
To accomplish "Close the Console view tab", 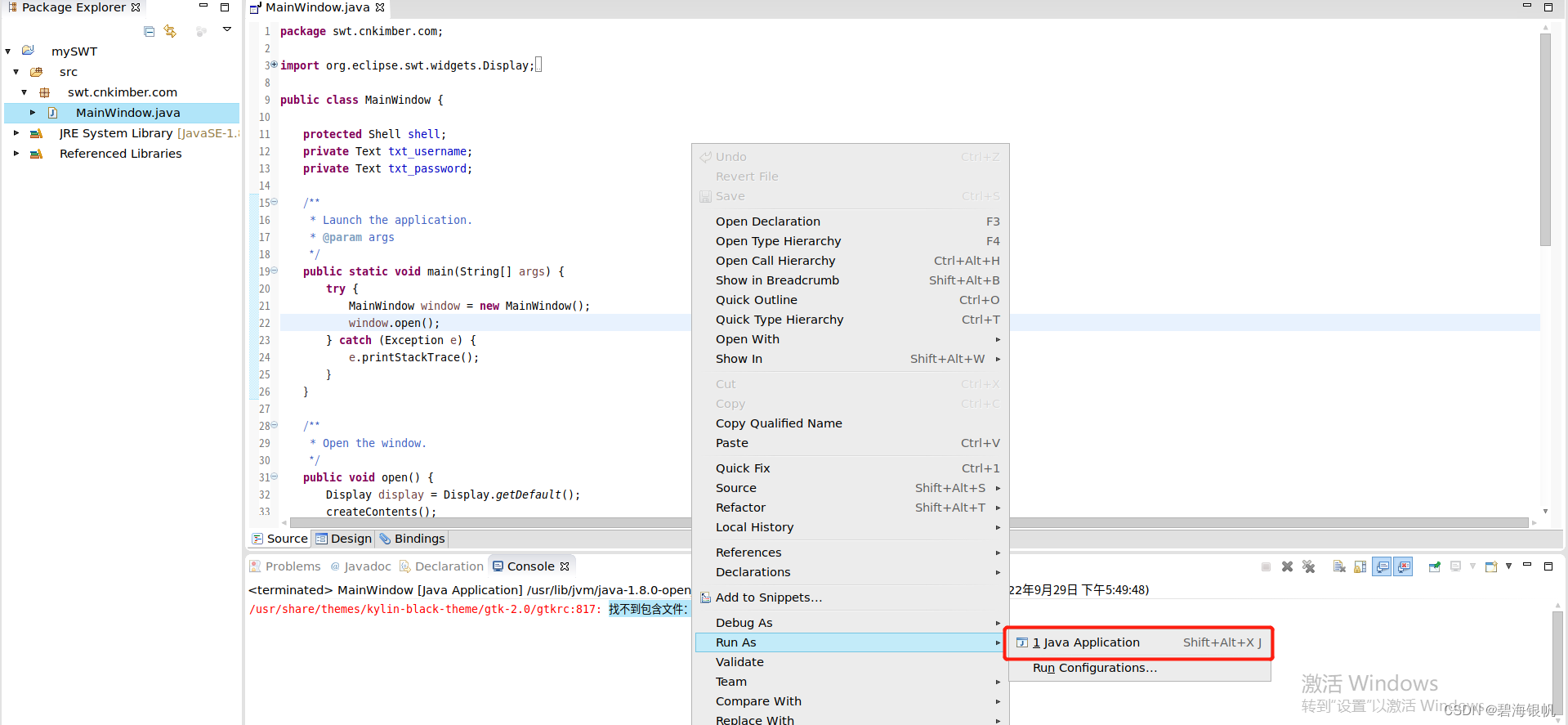I will 565,566.
